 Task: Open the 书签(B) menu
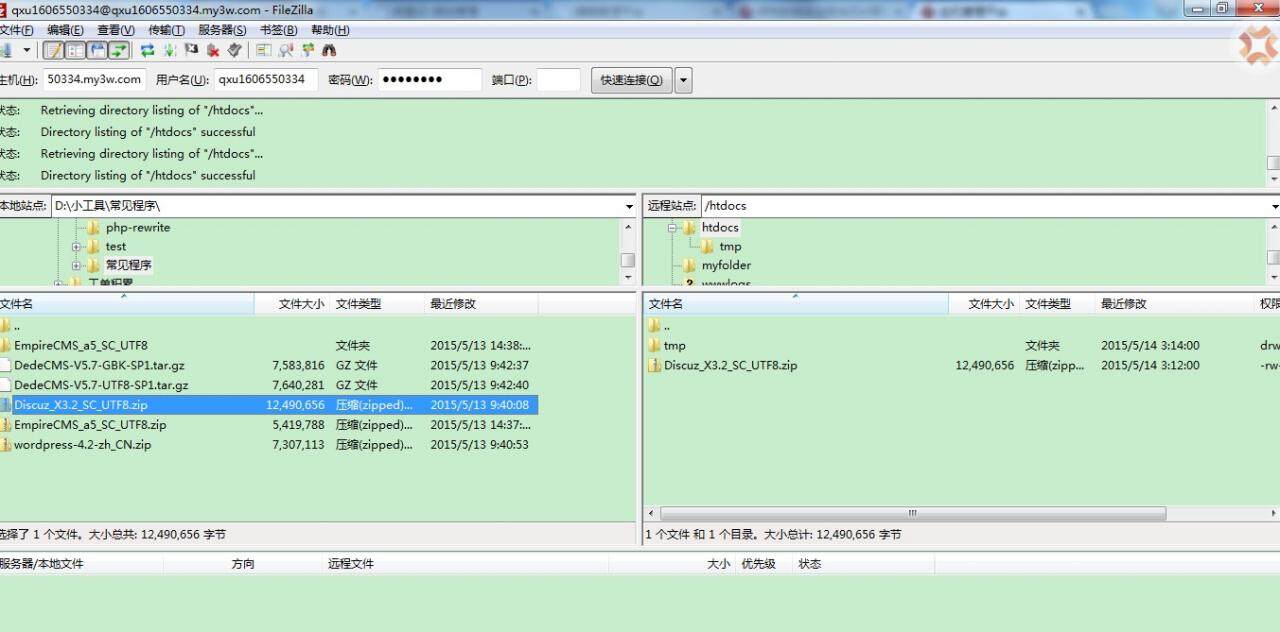(x=278, y=30)
